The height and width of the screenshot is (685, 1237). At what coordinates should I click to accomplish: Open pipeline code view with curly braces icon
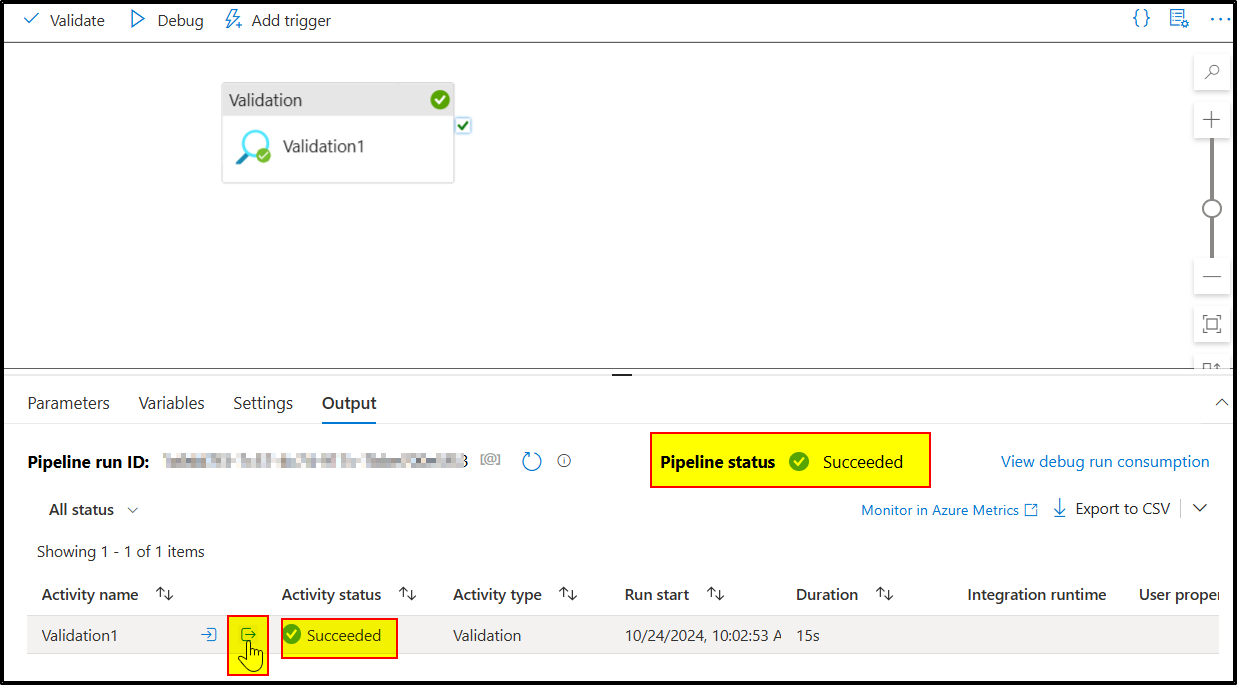click(1141, 18)
